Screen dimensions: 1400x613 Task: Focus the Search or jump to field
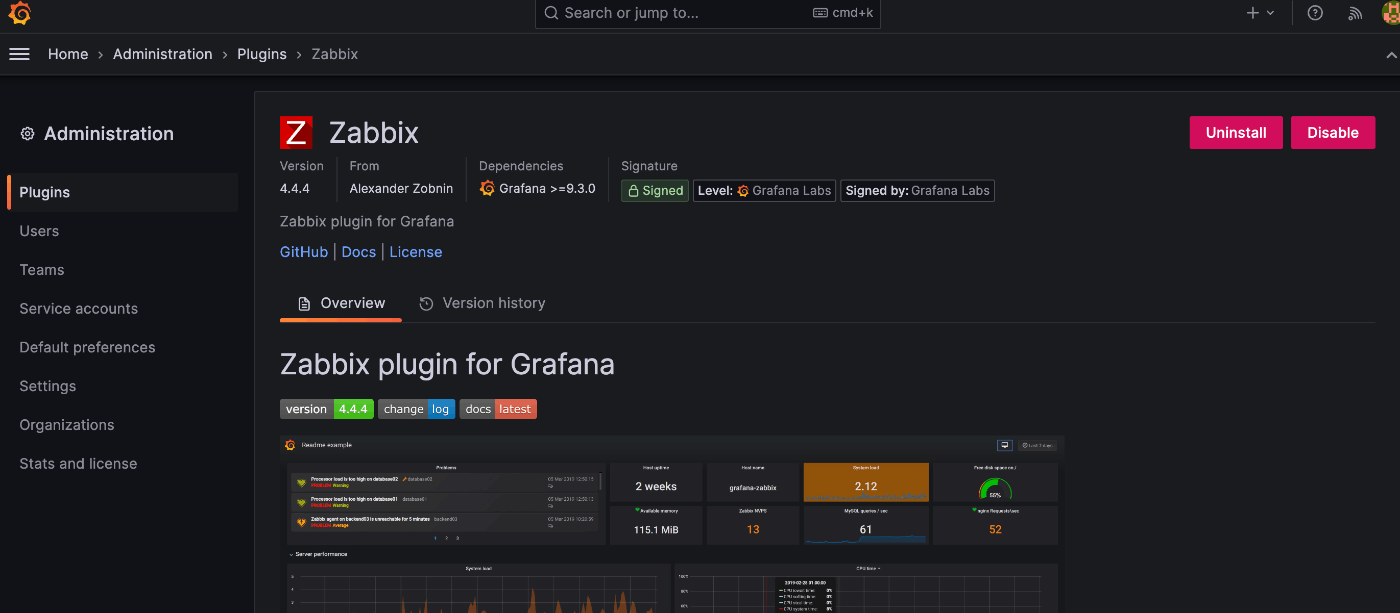[708, 13]
